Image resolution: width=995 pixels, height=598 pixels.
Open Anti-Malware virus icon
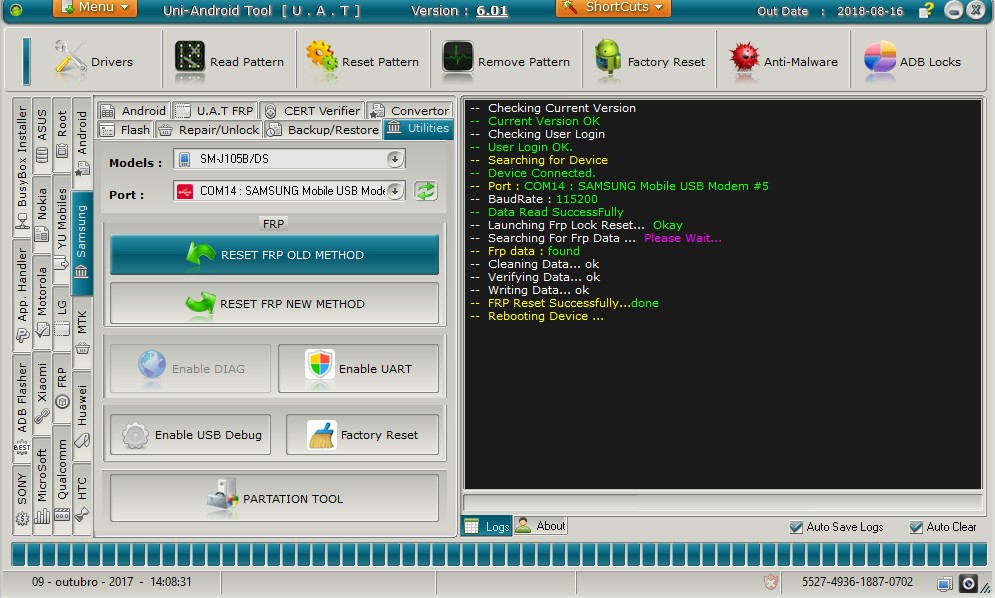click(744, 58)
